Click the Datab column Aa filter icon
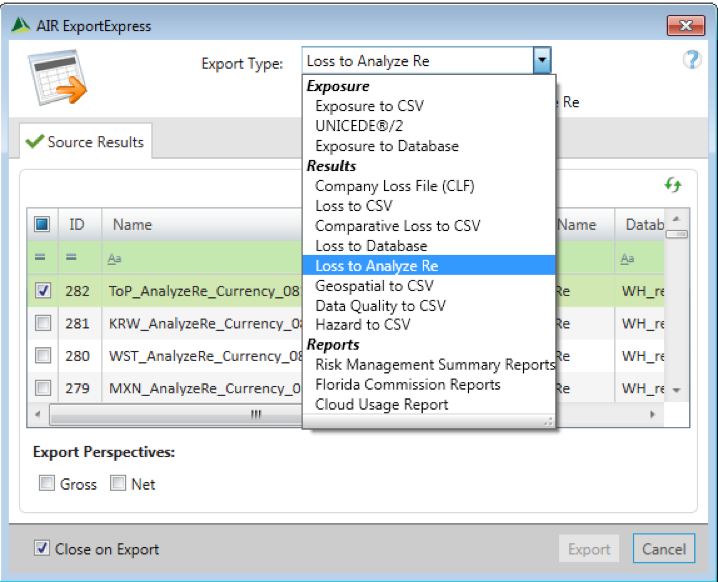718x582 pixels. (627, 259)
